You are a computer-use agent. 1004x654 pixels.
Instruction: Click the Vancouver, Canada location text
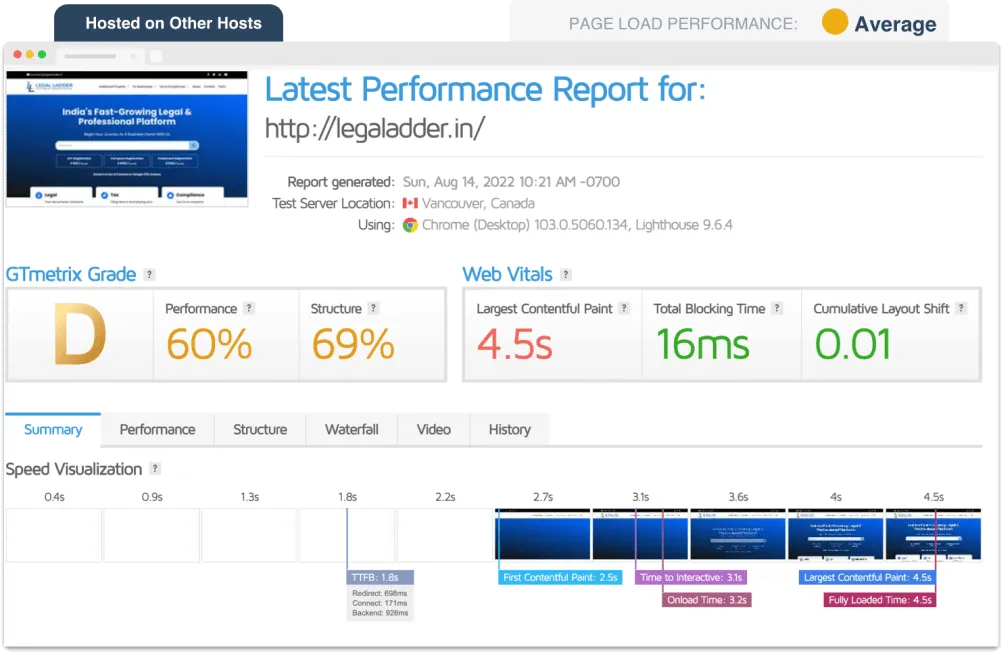pyautogui.click(x=478, y=203)
